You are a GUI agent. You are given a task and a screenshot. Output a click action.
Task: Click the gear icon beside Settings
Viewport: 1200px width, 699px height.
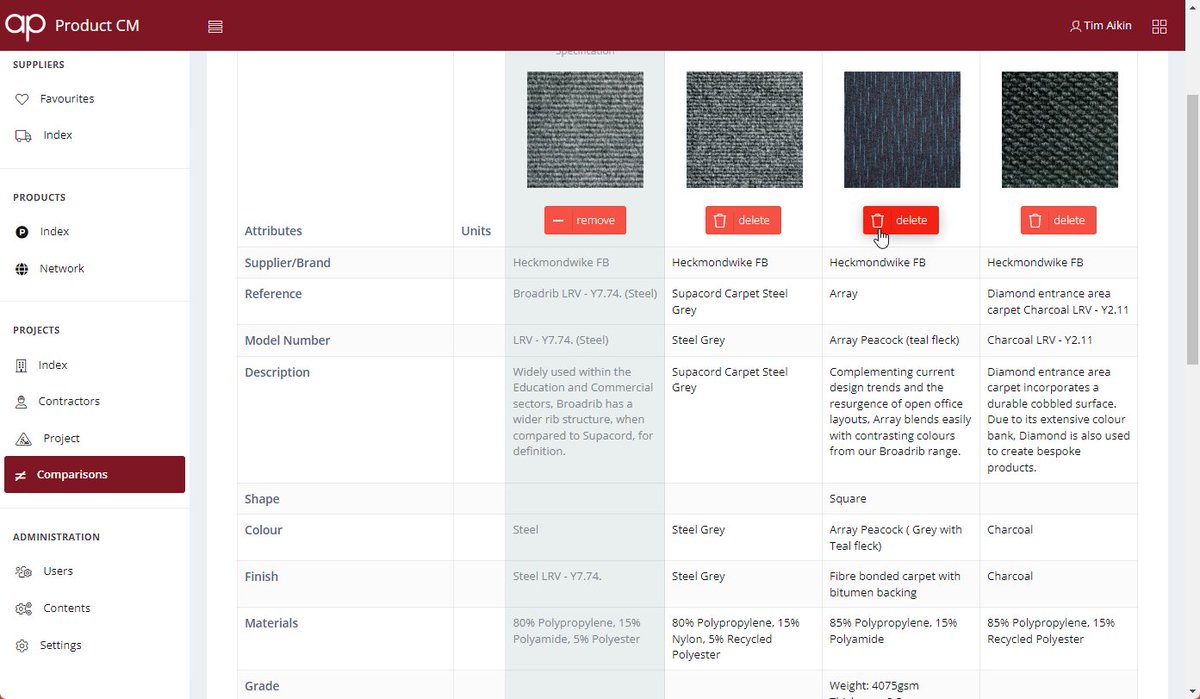coord(23,646)
